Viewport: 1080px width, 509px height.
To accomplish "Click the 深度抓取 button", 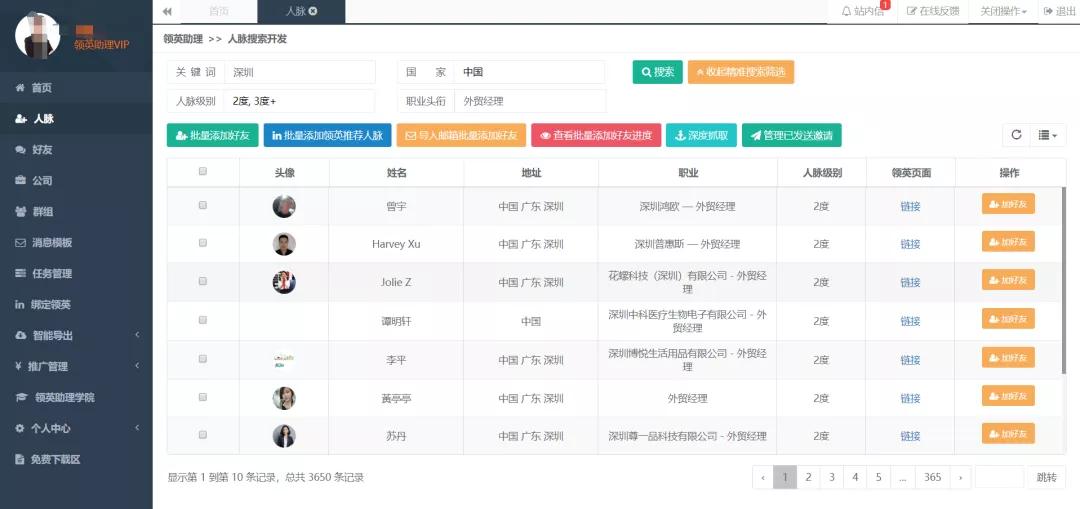I will [x=702, y=136].
